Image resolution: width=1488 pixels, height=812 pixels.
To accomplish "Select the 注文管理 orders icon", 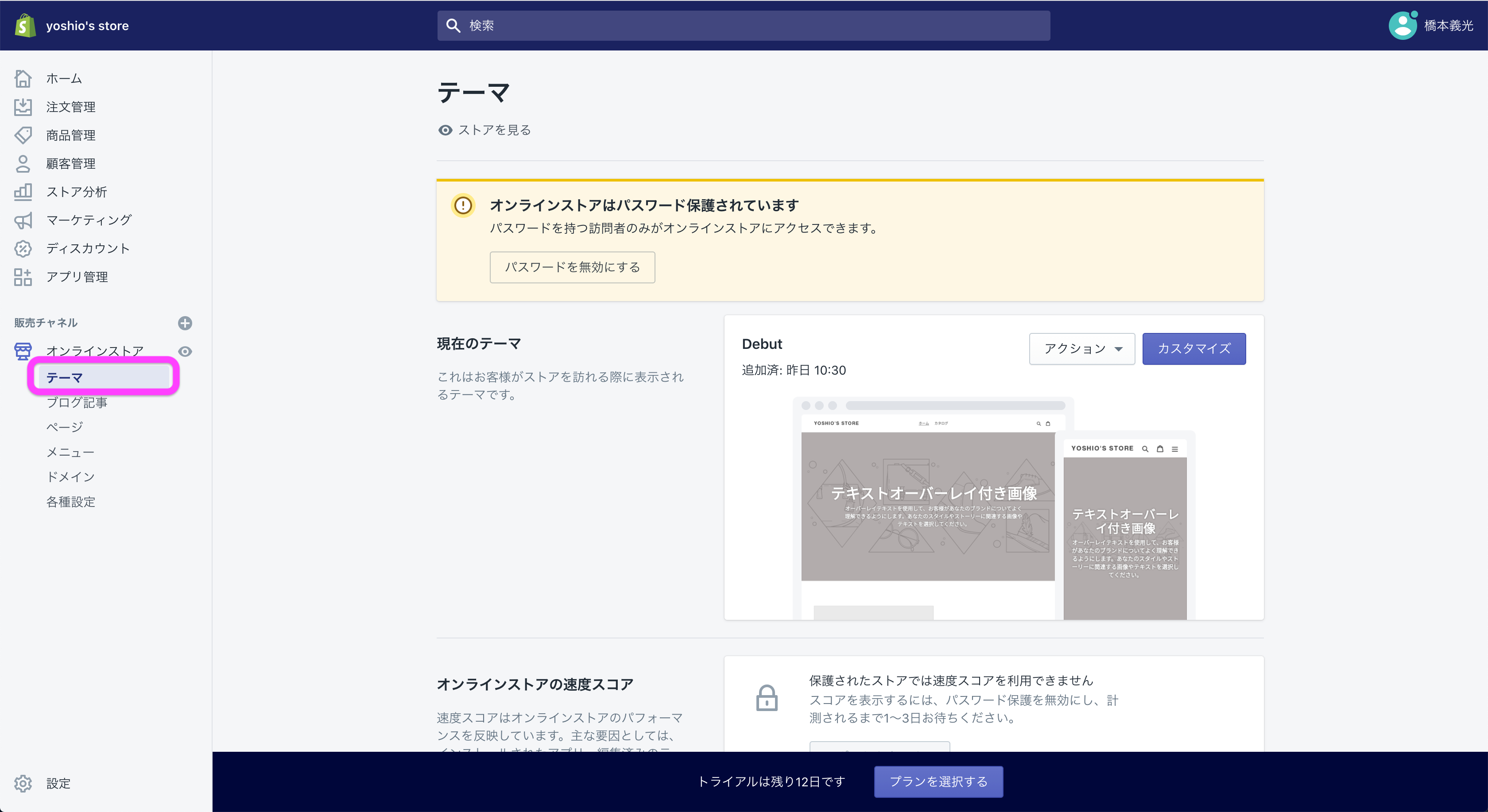I will (x=23, y=107).
